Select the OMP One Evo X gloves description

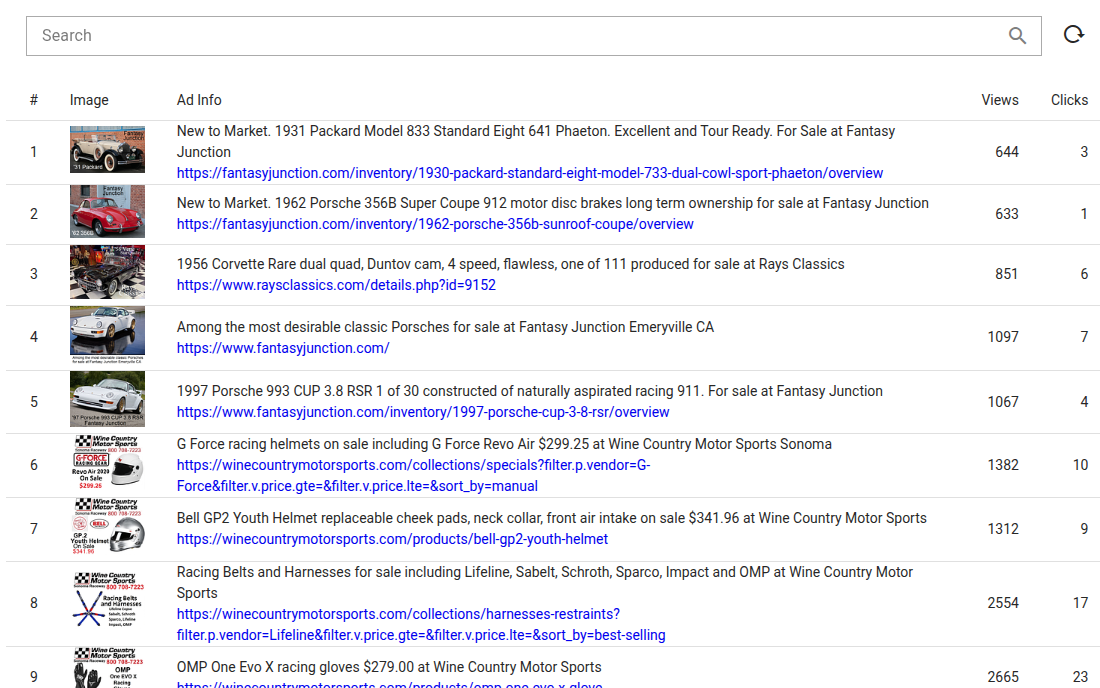(x=389, y=668)
